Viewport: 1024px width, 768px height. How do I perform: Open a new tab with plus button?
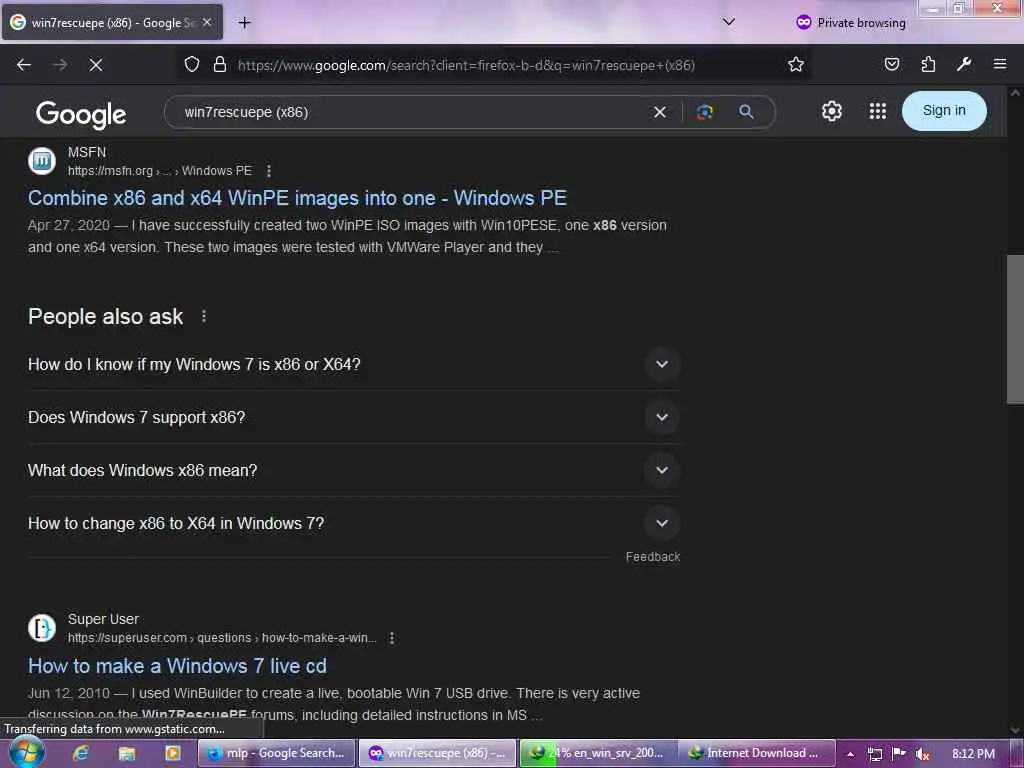coord(244,23)
